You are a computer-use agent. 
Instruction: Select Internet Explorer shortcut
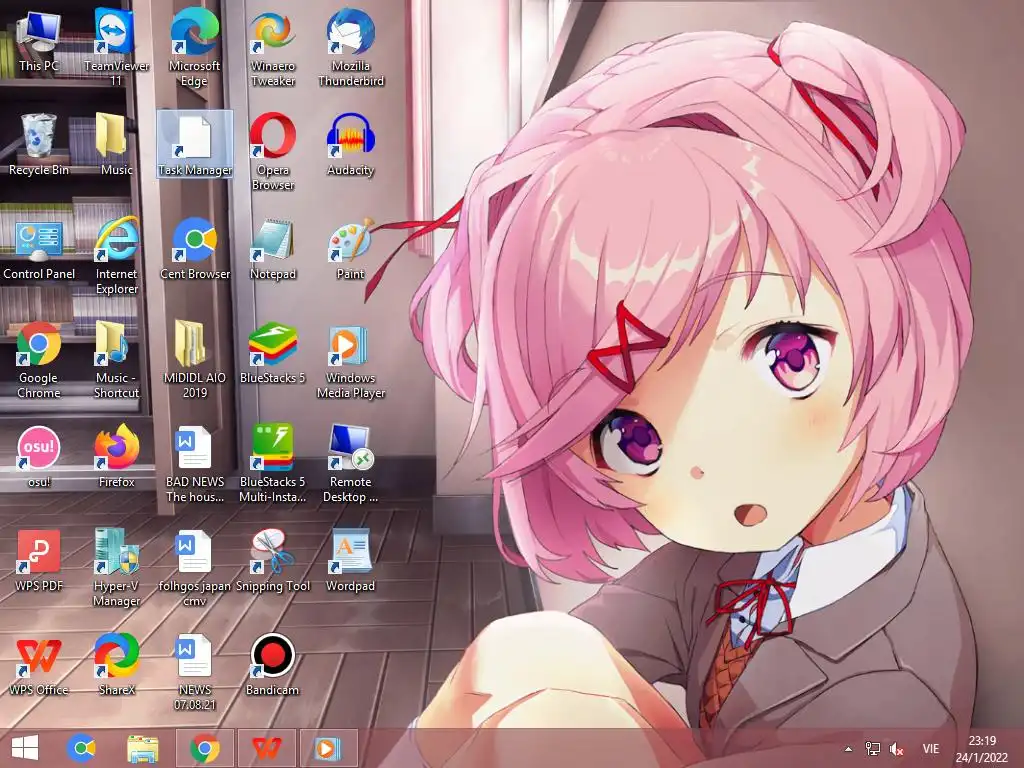116,255
